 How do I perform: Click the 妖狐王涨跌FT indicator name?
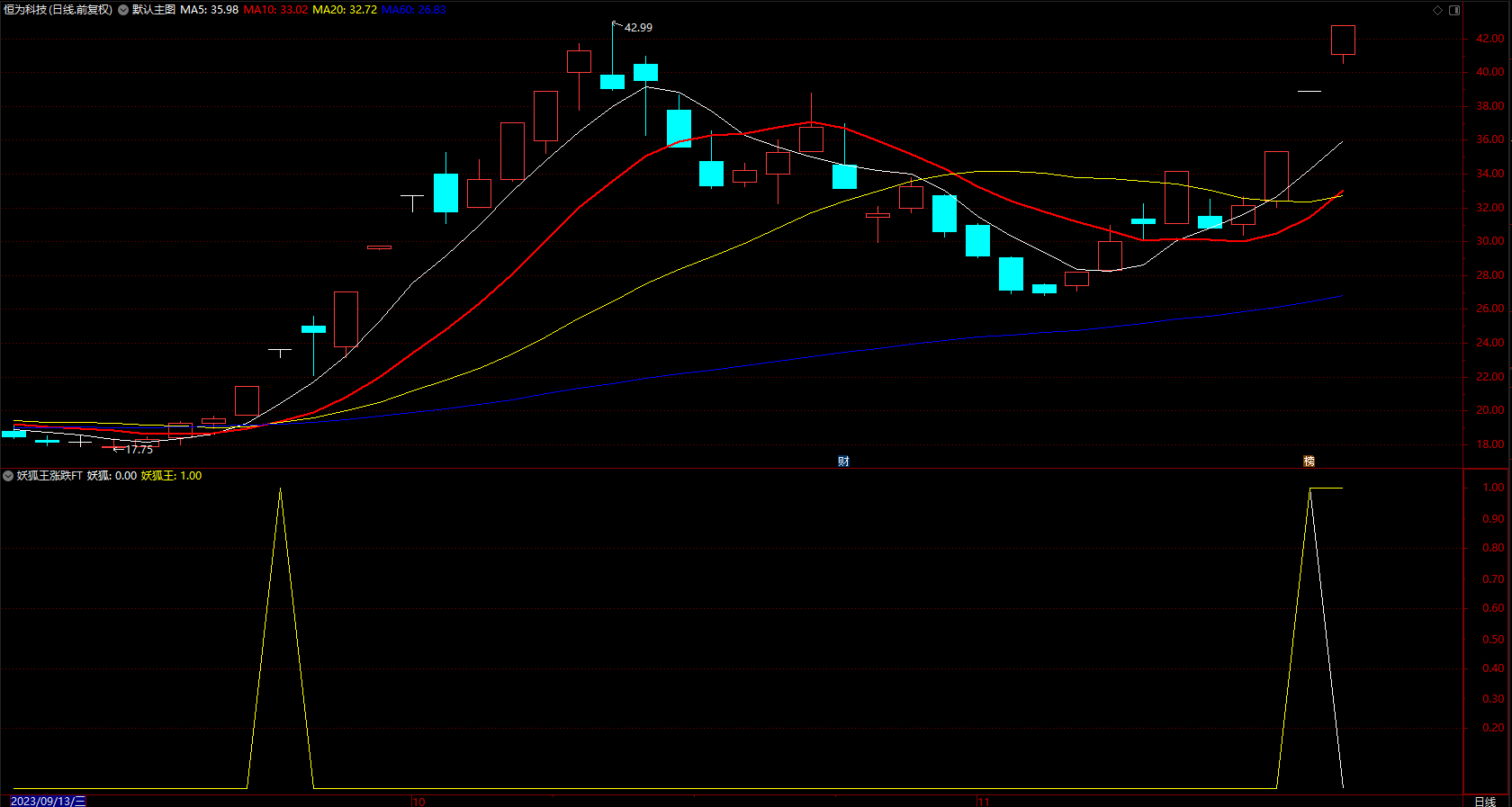click(x=49, y=476)
